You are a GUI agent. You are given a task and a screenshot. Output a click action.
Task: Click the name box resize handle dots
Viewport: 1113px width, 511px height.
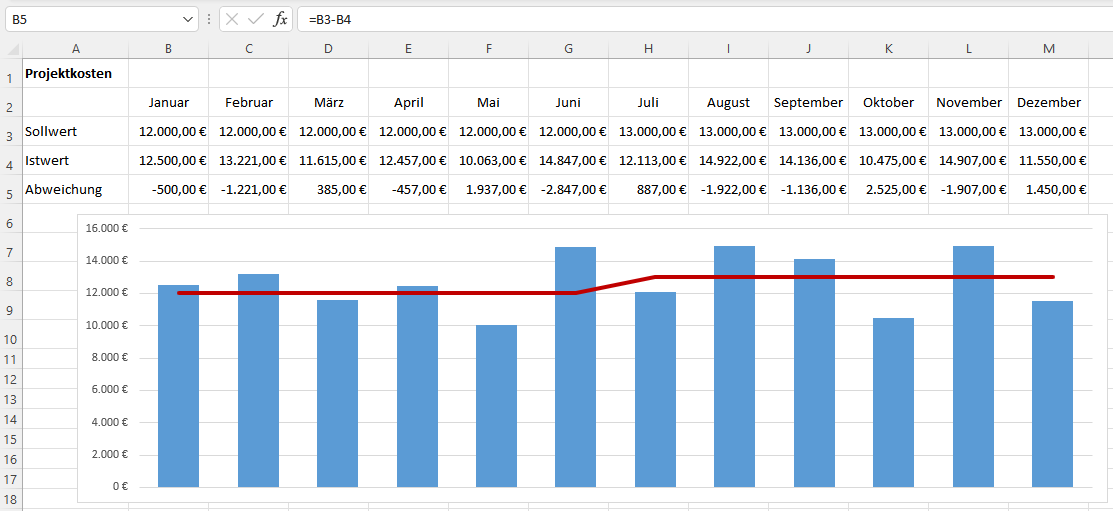(209, 19)
